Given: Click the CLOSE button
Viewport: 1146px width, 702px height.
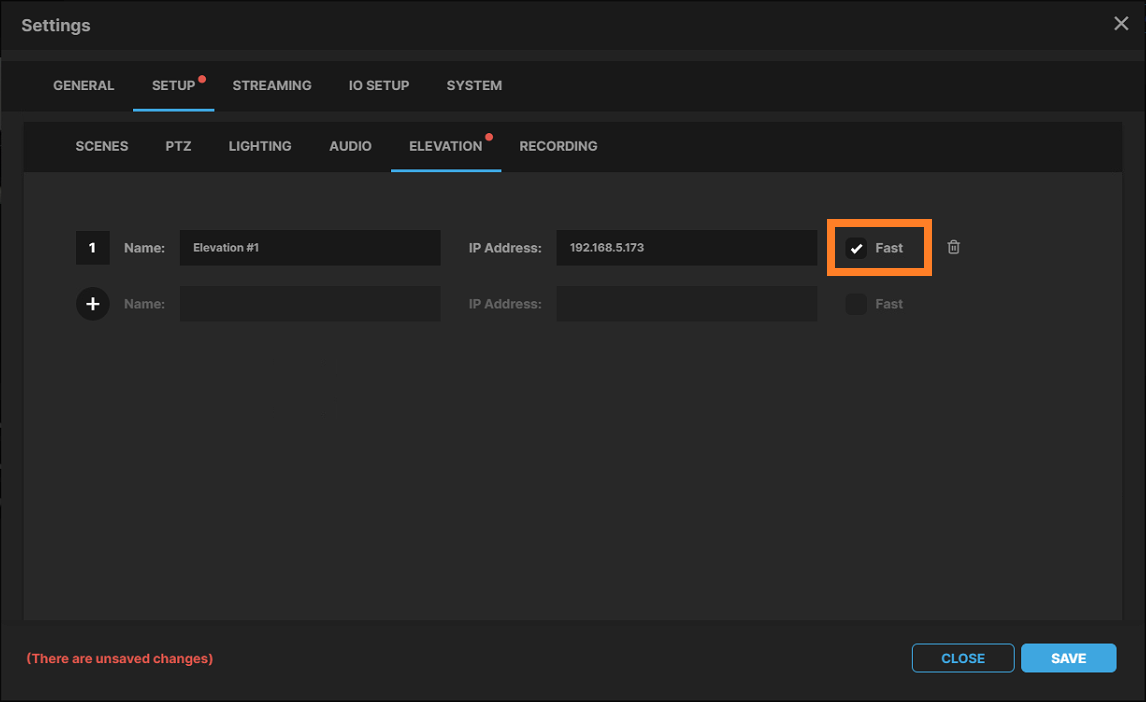Looking at the screenshot, I should (x=963, y=658).
